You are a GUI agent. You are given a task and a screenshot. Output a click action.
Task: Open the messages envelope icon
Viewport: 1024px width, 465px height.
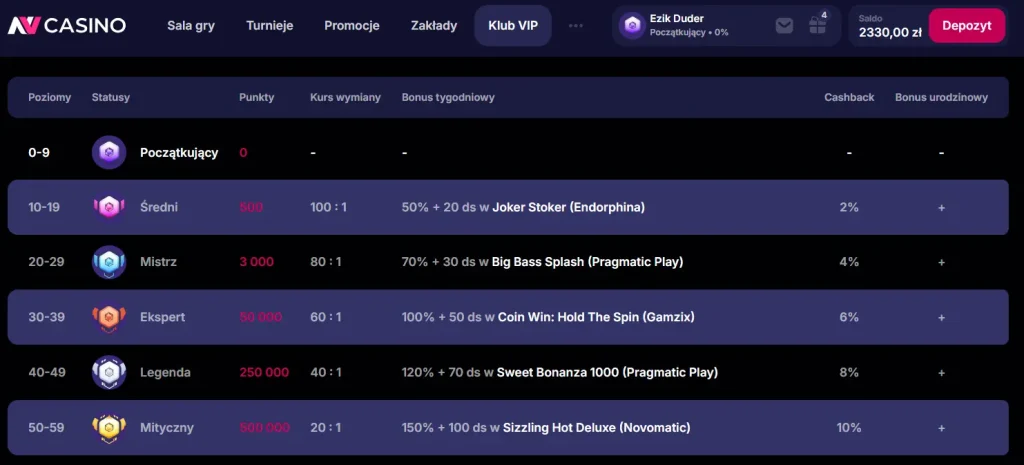(784, 25)
